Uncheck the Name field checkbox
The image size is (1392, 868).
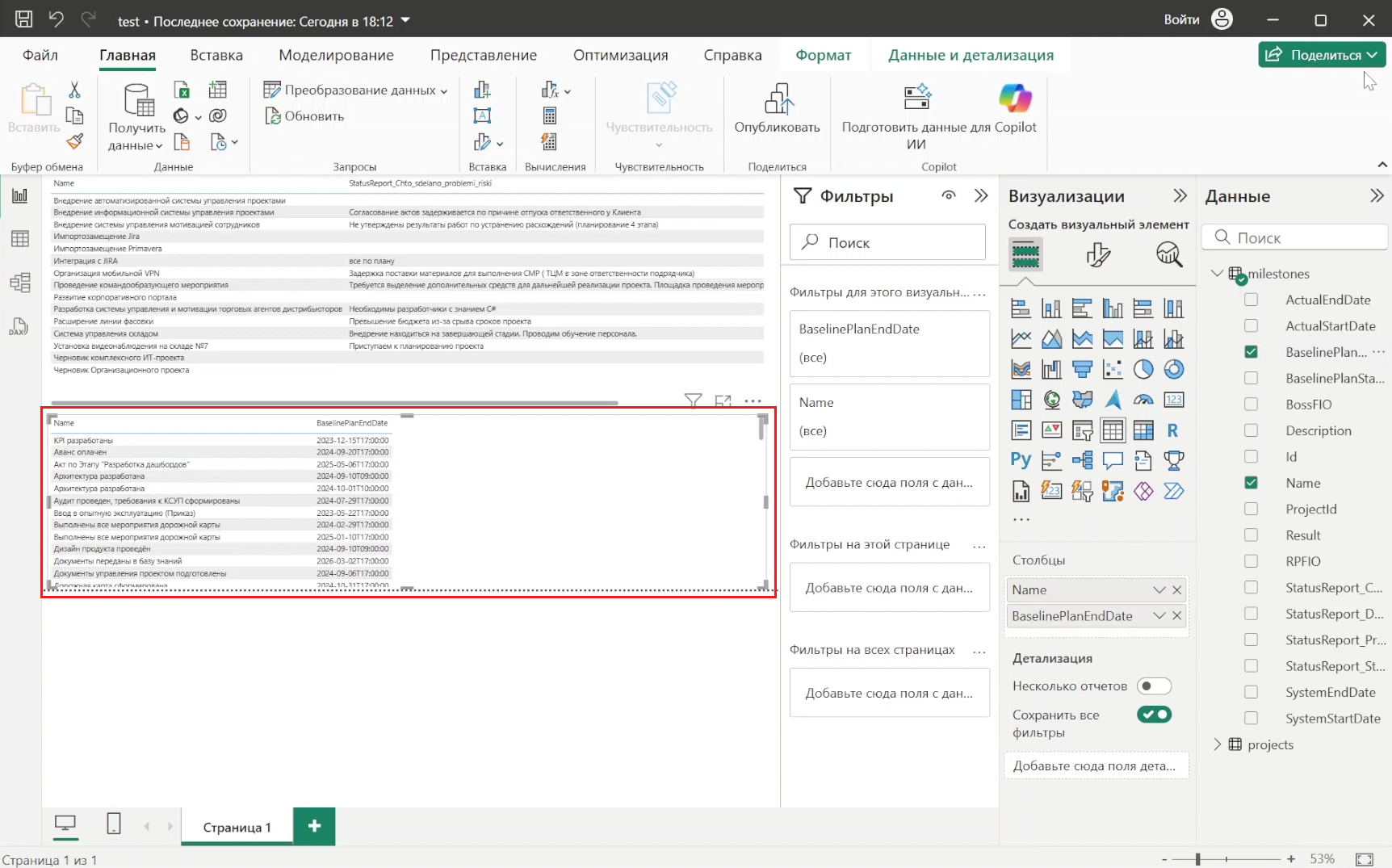(1251, 483)
